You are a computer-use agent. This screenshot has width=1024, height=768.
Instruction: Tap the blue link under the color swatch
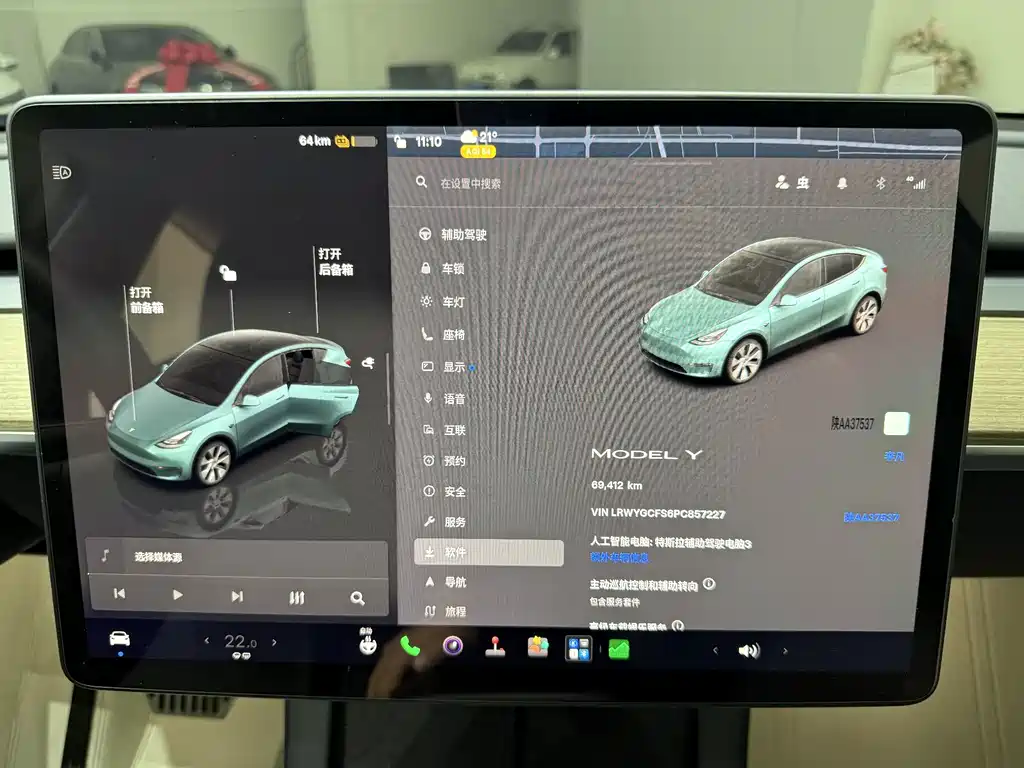(894, 456)
